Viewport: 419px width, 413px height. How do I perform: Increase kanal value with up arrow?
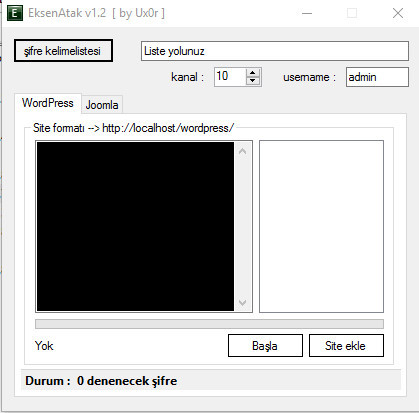[x=253, y=73]
